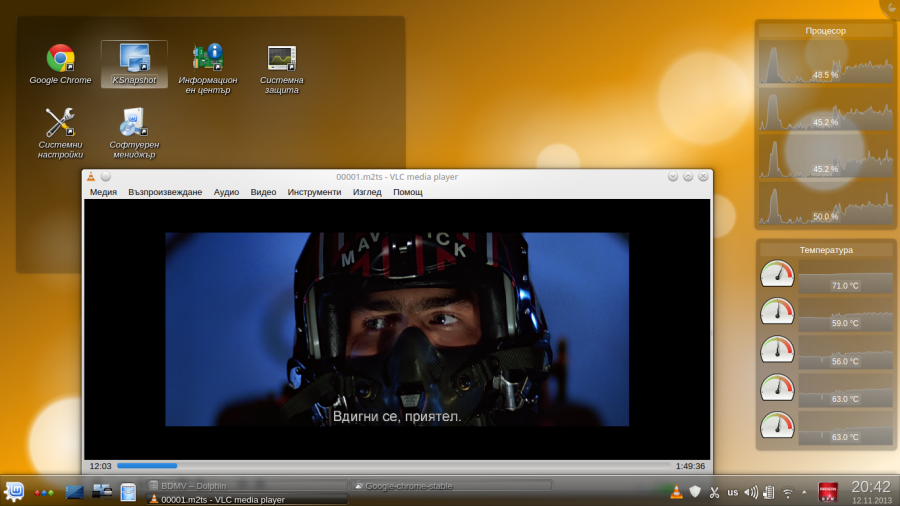Open the Инструменти menu in VLC
This screenshot has height=506, width=900.
[314, 192]
